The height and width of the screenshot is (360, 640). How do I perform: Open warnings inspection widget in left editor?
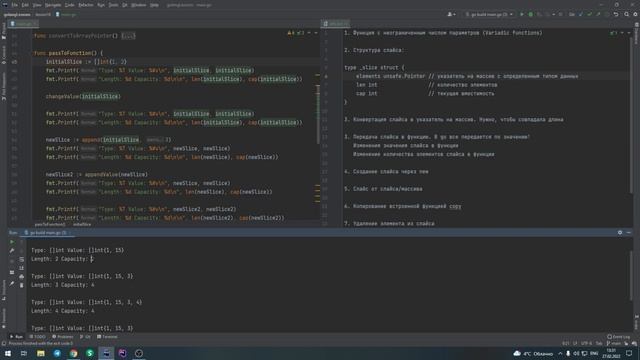296,33
